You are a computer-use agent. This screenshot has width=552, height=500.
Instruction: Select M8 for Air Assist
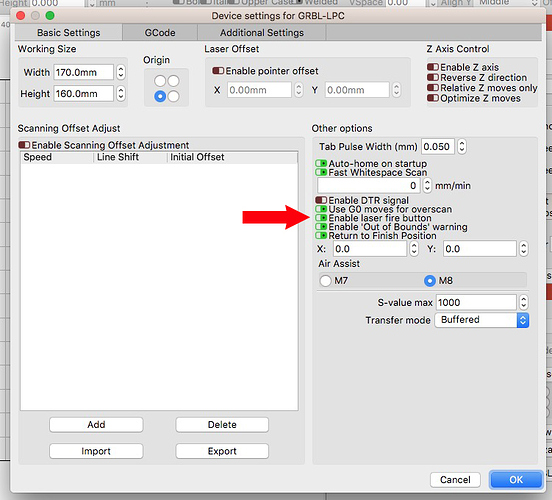click(x=429, y=281)
